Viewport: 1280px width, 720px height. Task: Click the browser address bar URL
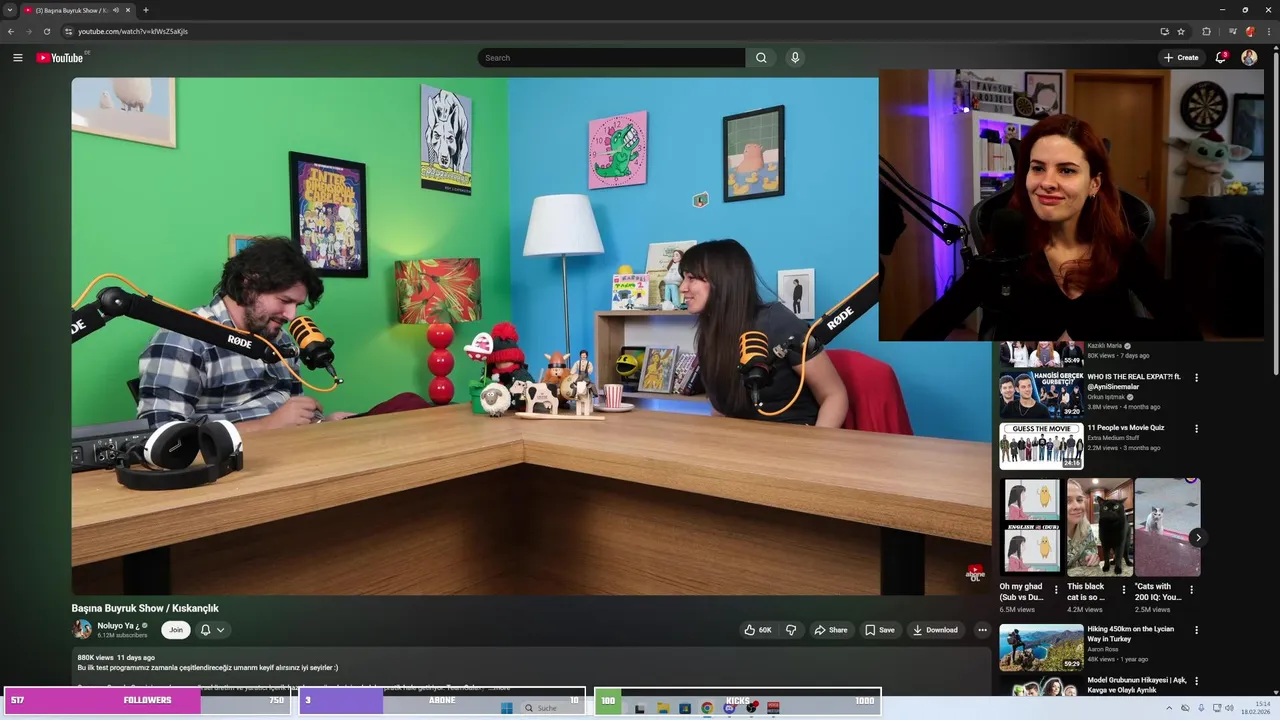coord(133,31)
